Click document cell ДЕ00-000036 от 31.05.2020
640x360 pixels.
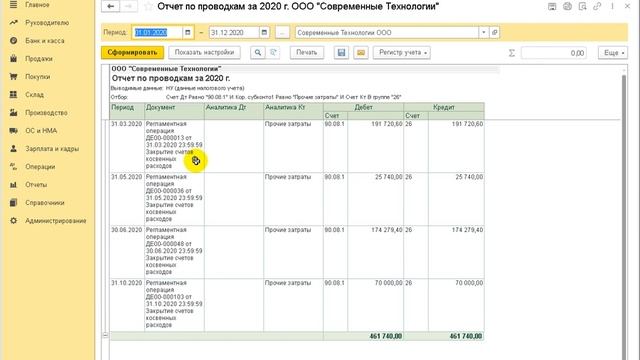(174, 198)
